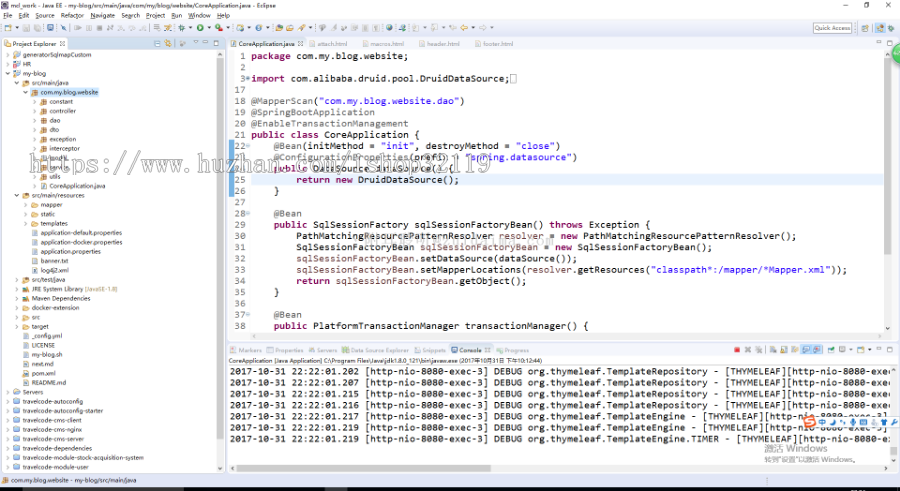This screenshot has height=491, width=900.
Task: Switch to the header.html editor tab
Action: click(x=440, y=44)
